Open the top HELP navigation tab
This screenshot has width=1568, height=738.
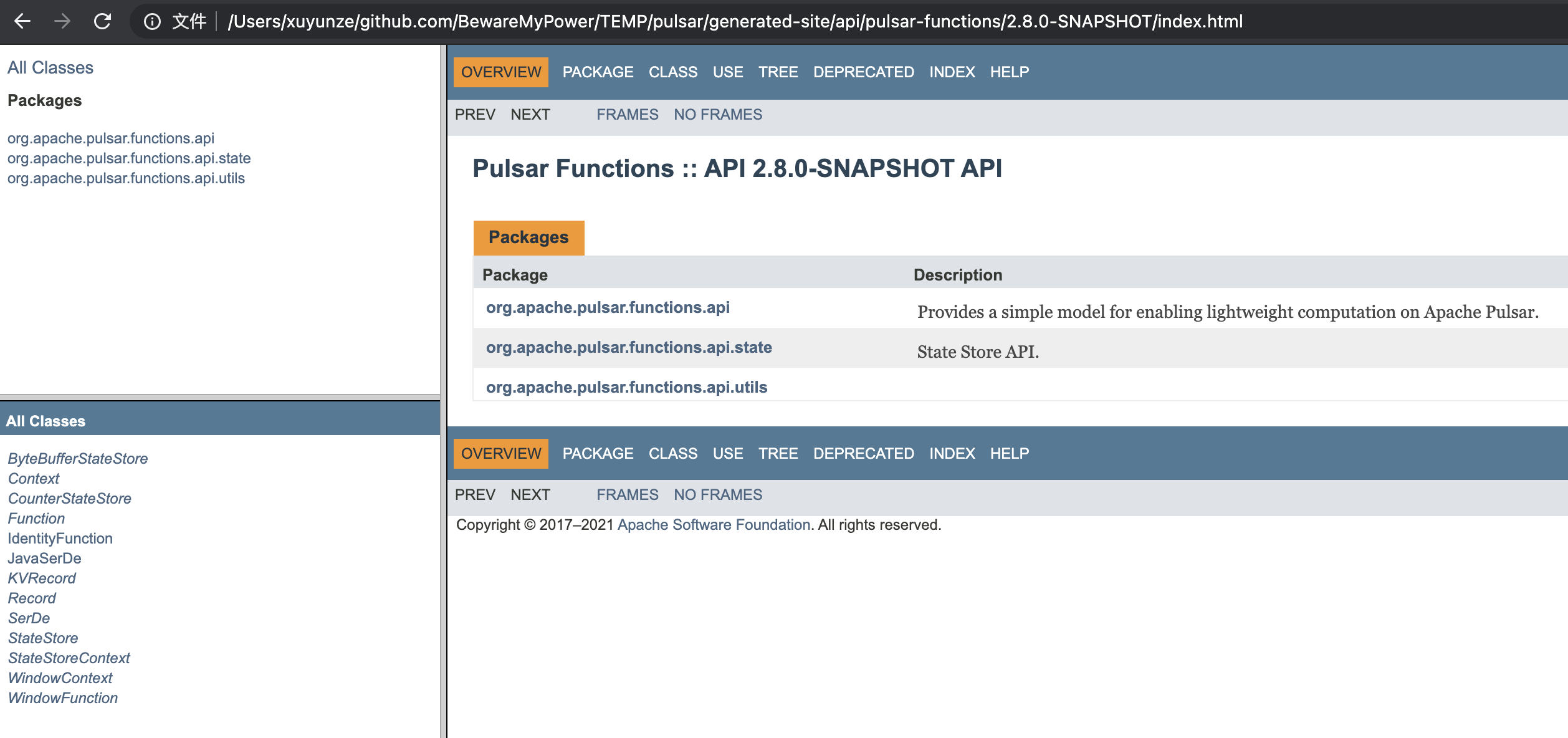click(x=1009, y=72)
